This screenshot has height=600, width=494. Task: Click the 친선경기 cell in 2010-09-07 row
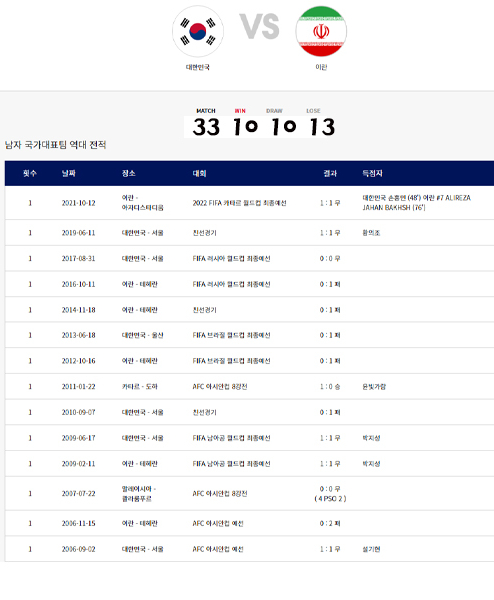pos(204,412)
